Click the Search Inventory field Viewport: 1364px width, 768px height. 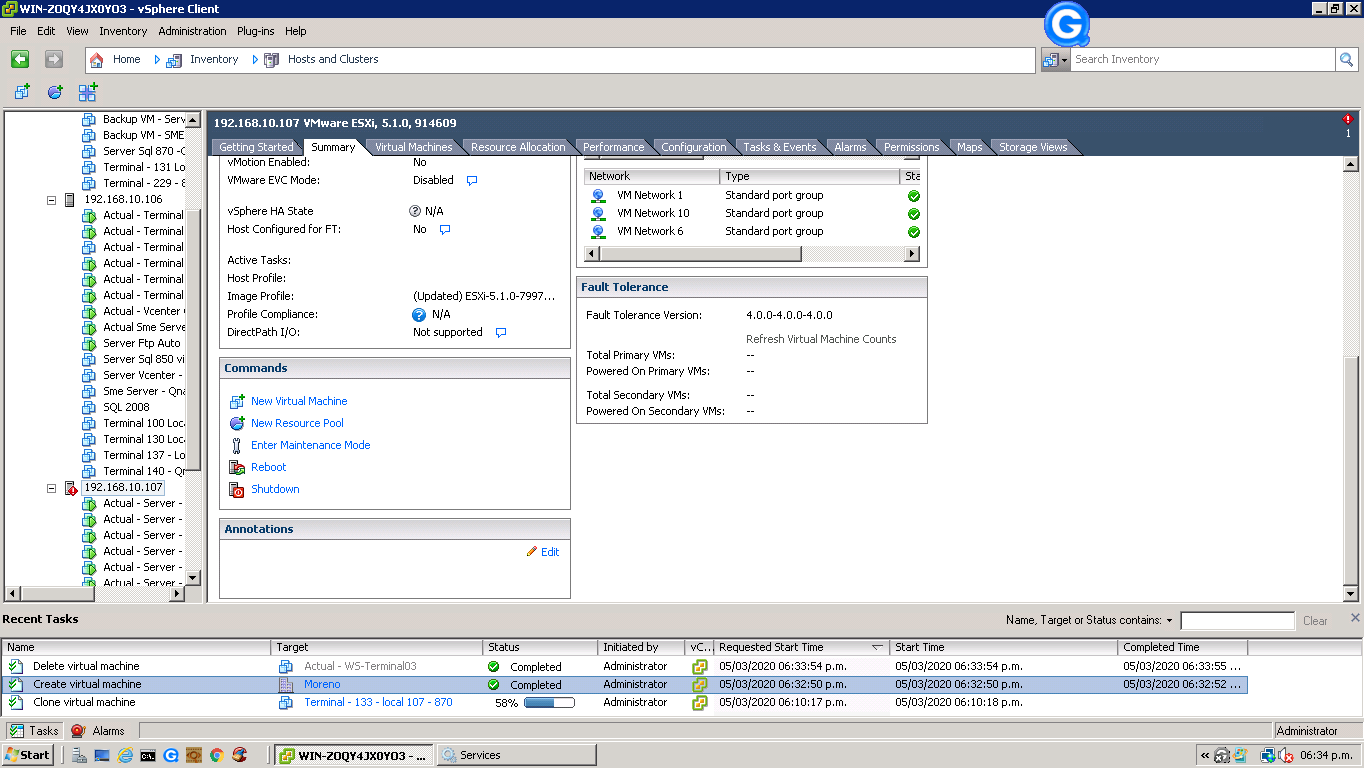pyautogui.click(x=1203, y=60)
